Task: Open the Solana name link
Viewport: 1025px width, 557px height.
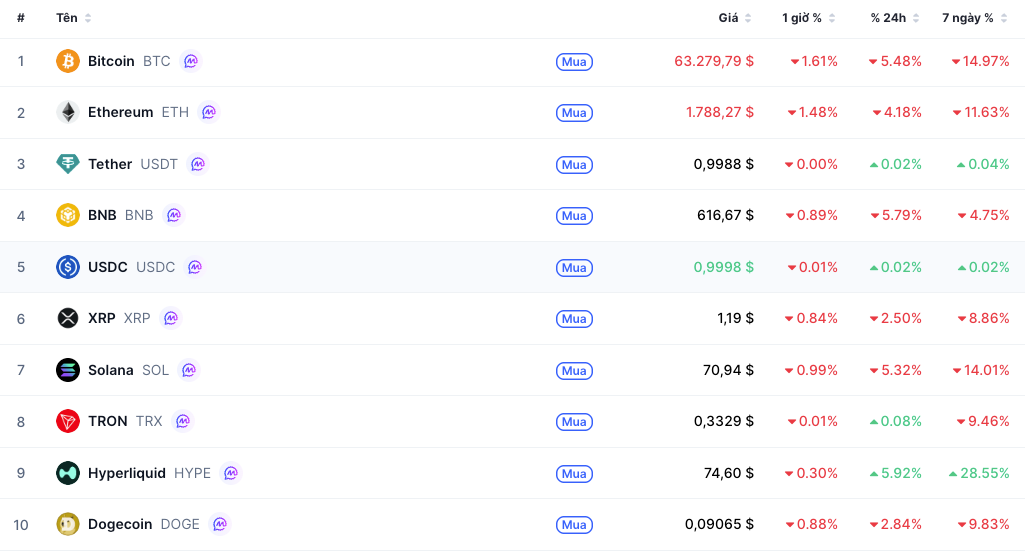Action: 110,370
